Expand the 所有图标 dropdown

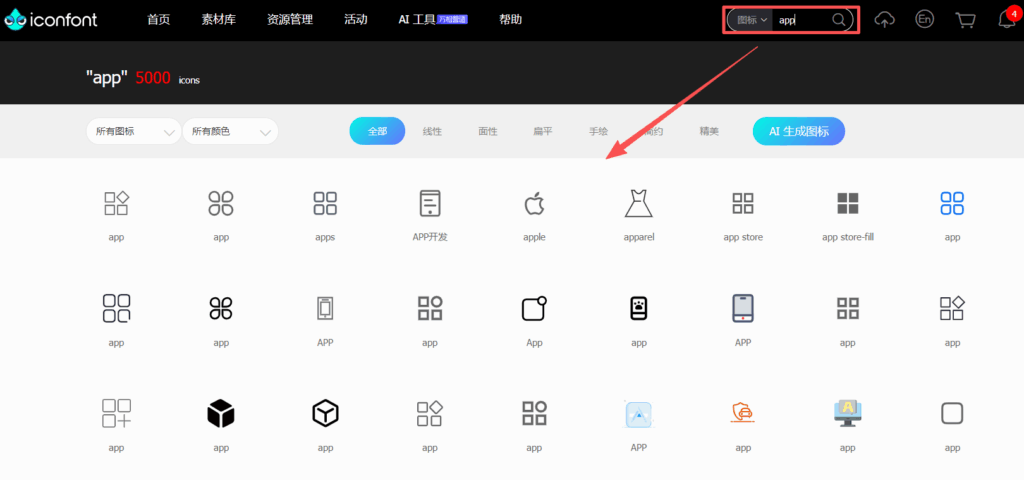pos(134,131)
